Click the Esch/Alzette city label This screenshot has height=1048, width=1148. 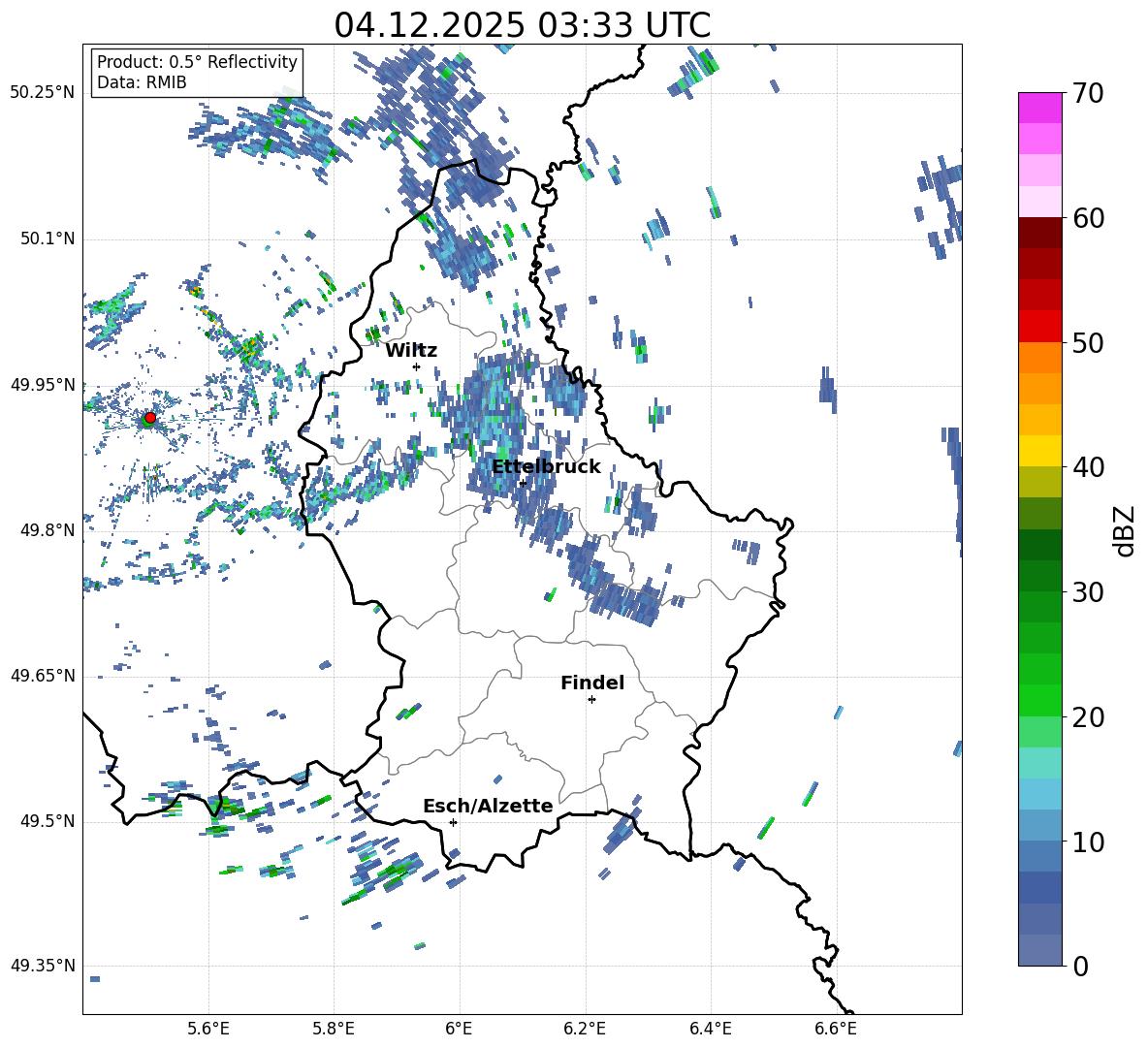point(488,806)
